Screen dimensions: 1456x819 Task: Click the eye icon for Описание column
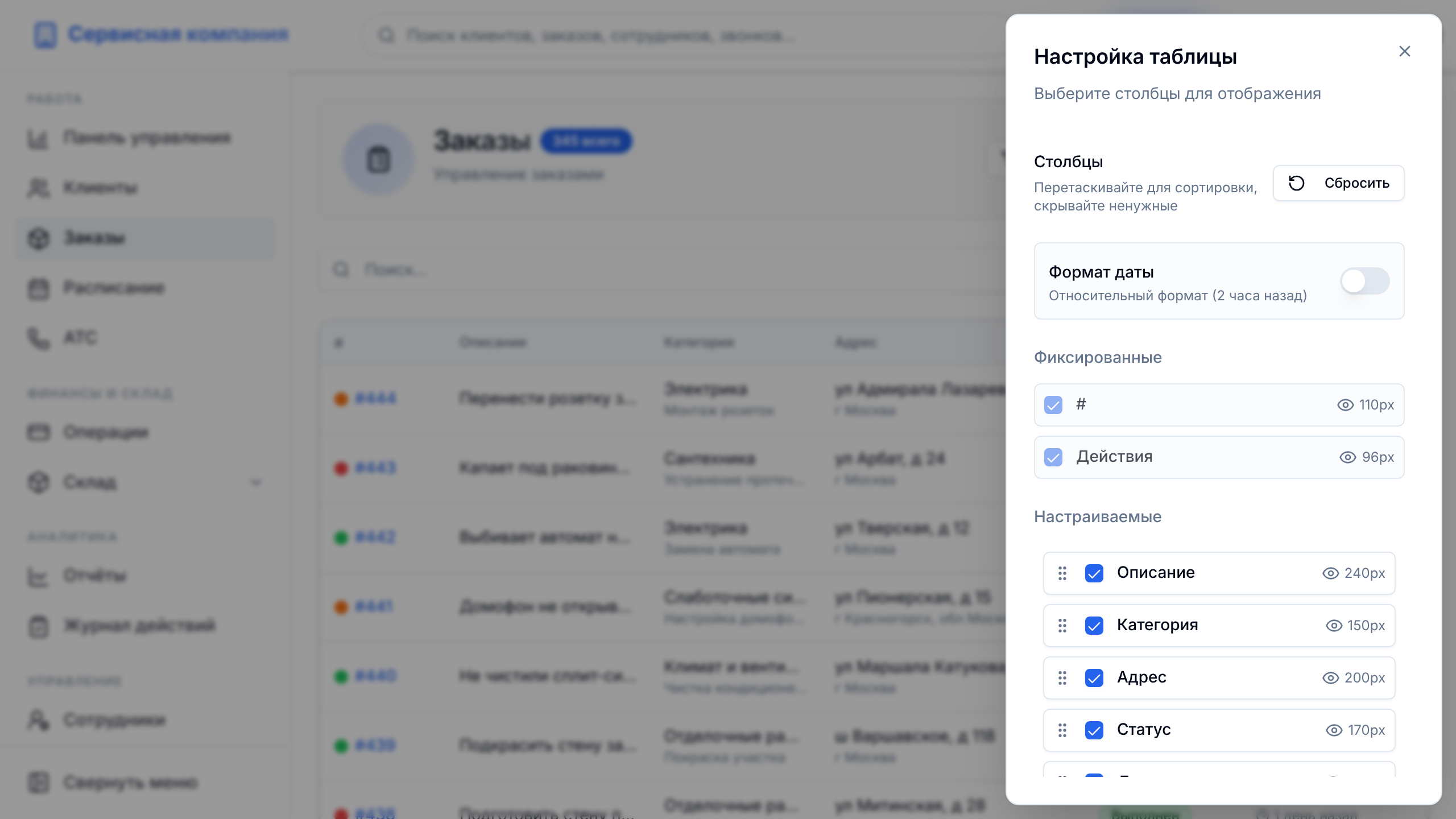tap(1330, 573)
